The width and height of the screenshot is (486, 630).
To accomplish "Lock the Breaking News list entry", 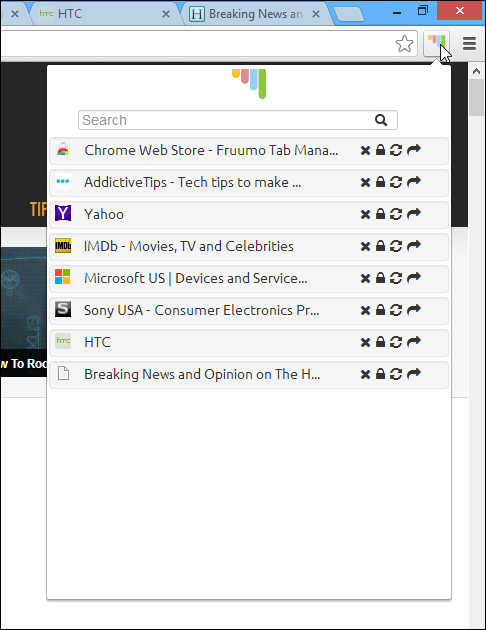I will pyautogui.click(x=380, y=374).
